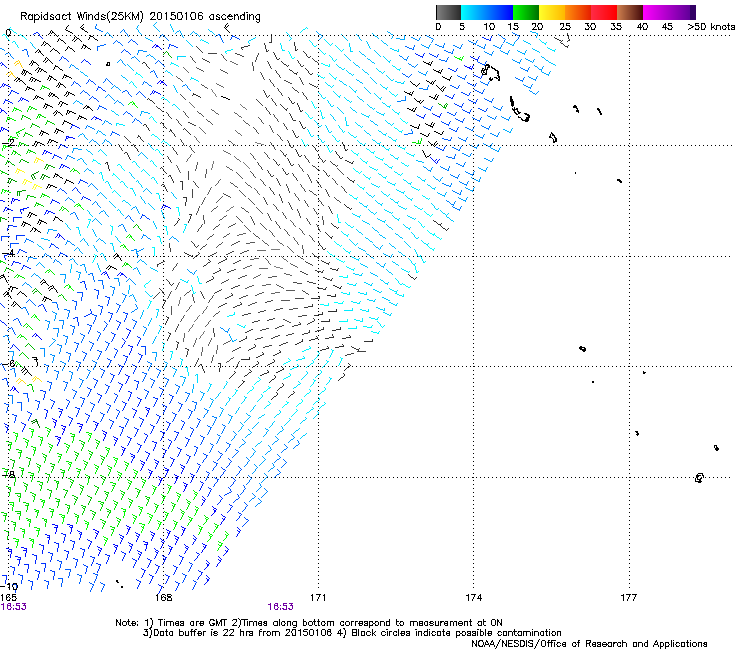Viewport: 740px width, 650px height.
Task: Click longitude label 174
Action: click(x=474, y=598)
